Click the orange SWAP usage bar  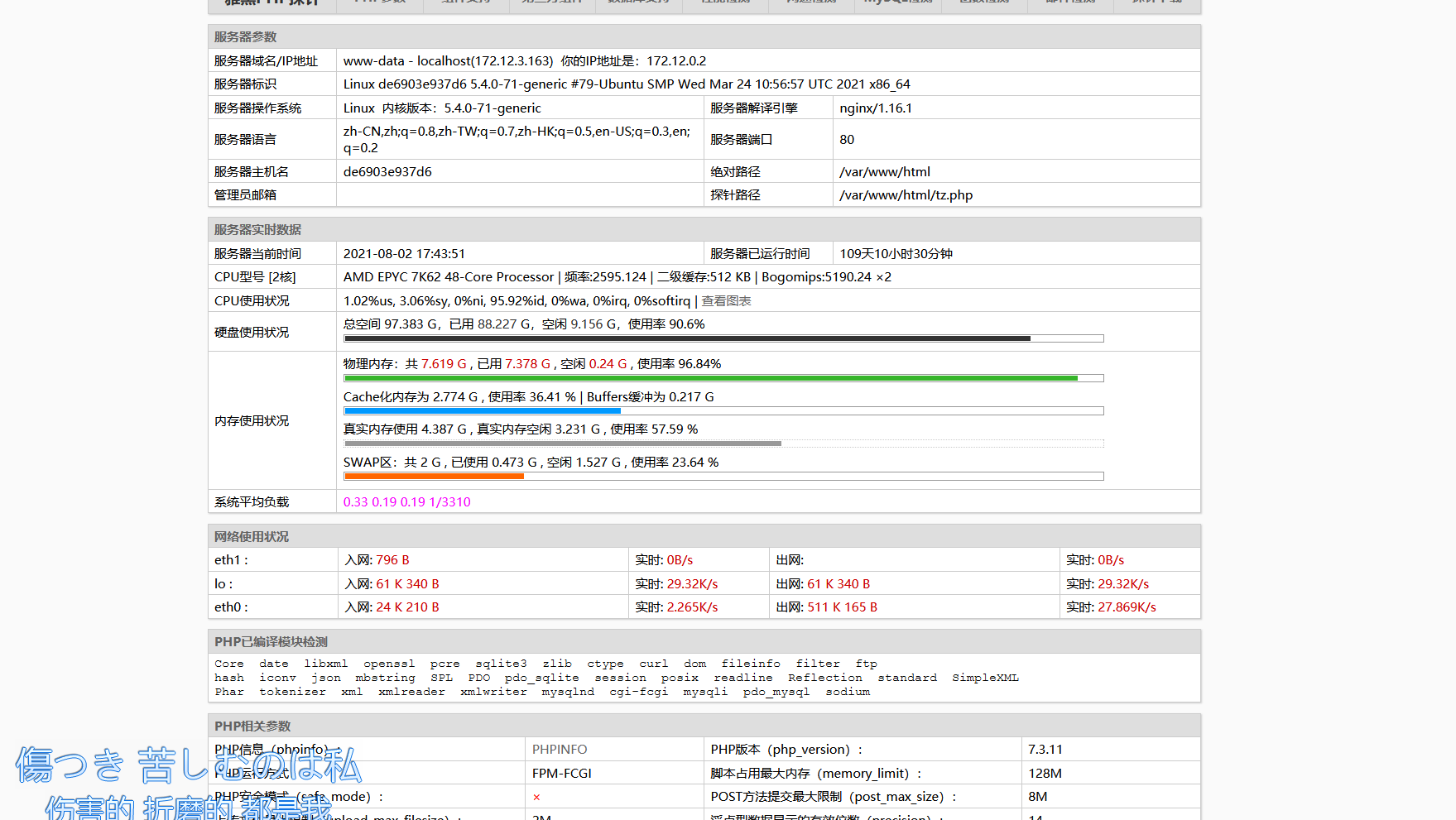click(x=723, y=477)
